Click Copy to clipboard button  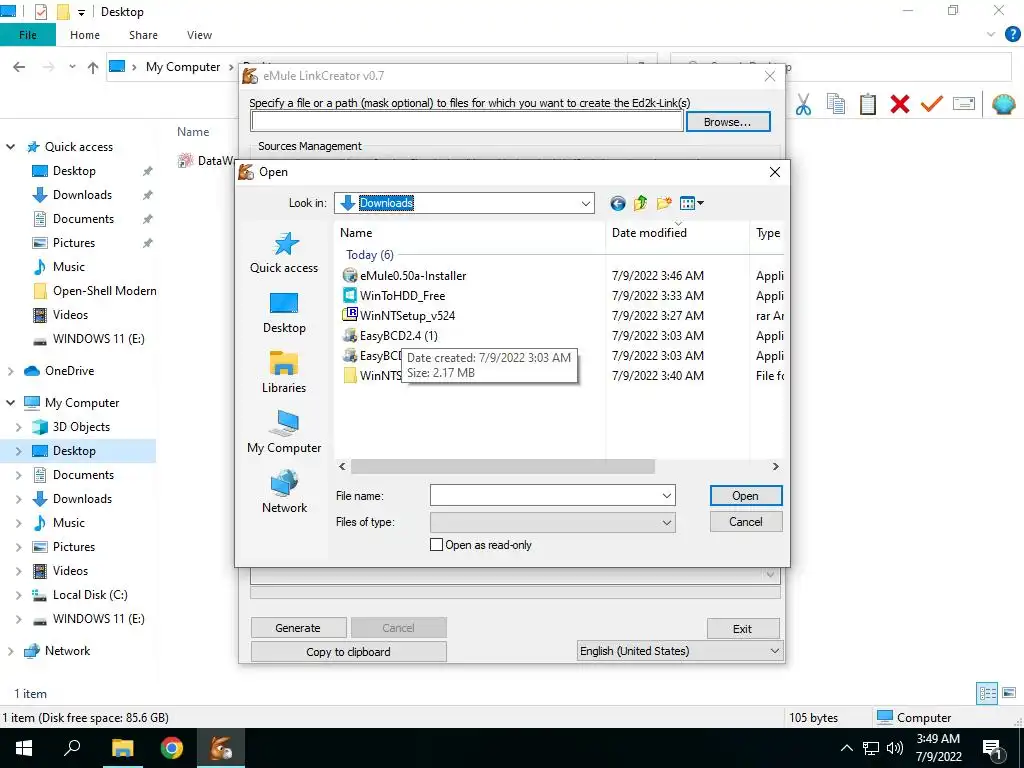(x=349, y=652)
